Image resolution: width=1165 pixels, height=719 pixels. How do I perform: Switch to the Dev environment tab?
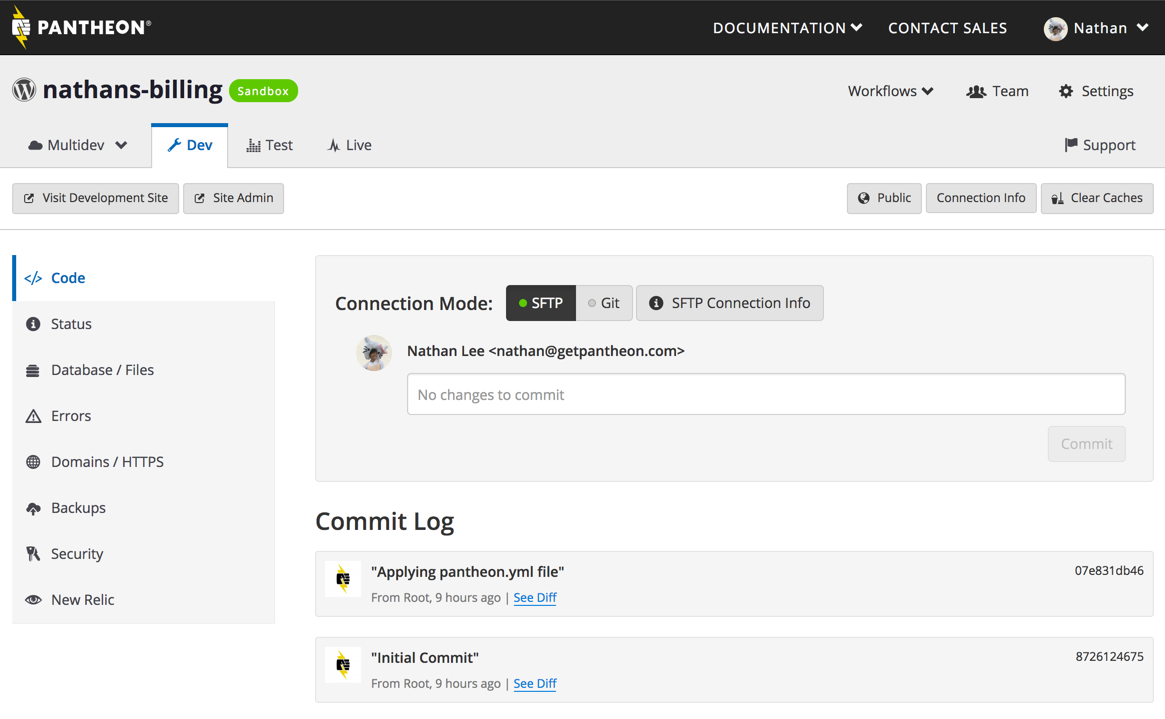pos(189,146)
